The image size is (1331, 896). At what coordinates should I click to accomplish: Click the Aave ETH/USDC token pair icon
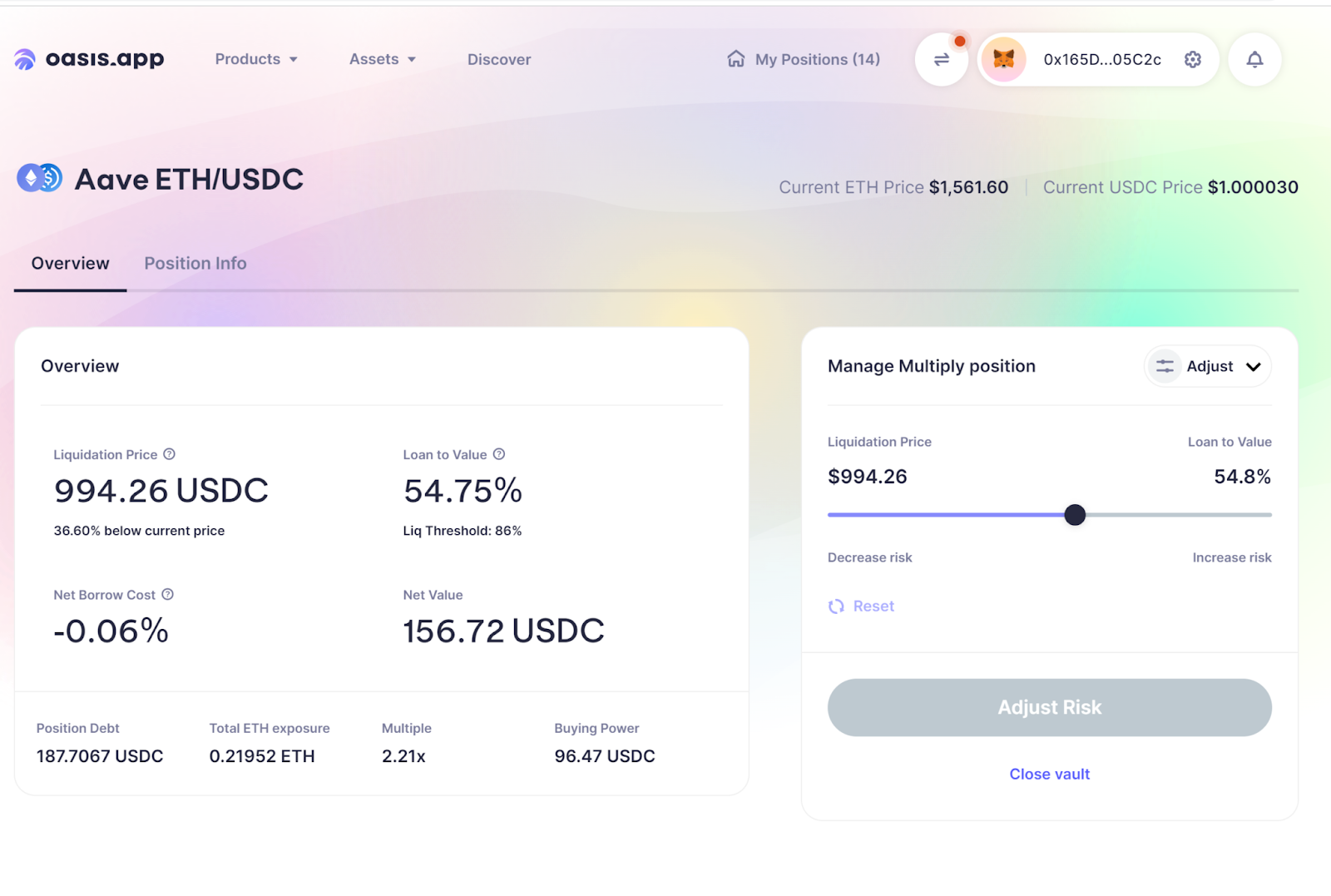[39, 178]
